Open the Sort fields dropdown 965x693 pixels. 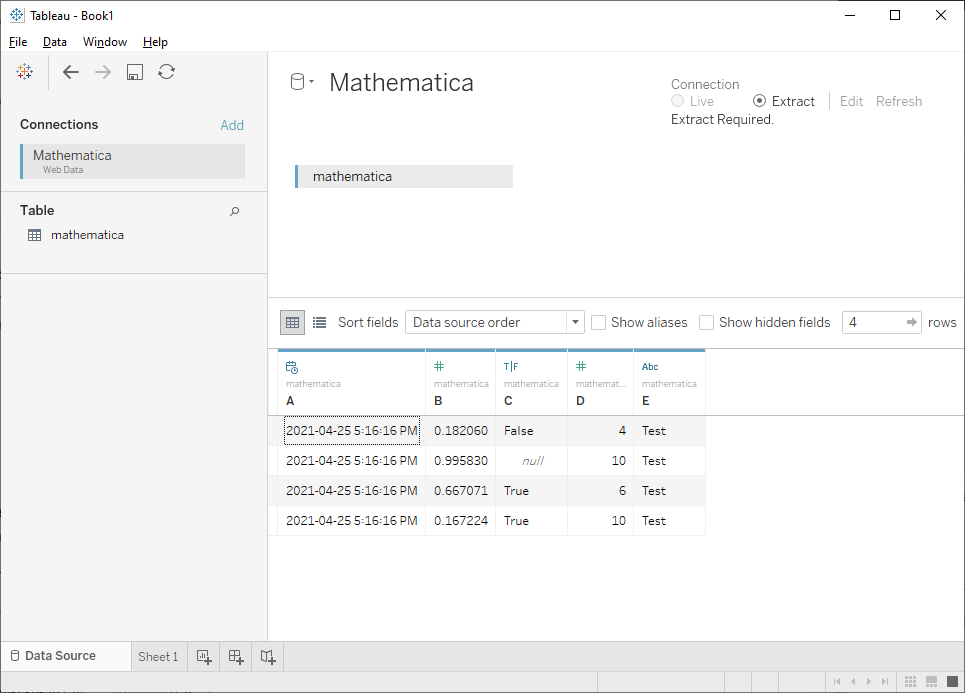(495, 322)
